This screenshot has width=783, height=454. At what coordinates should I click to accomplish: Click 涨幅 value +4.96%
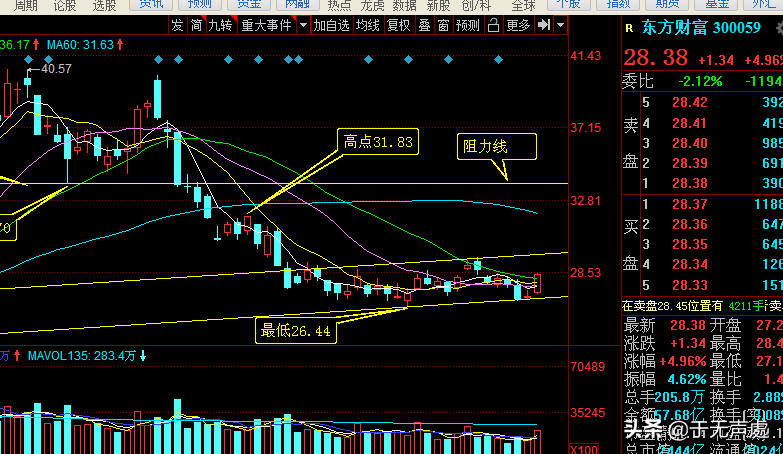click(683, 361)
